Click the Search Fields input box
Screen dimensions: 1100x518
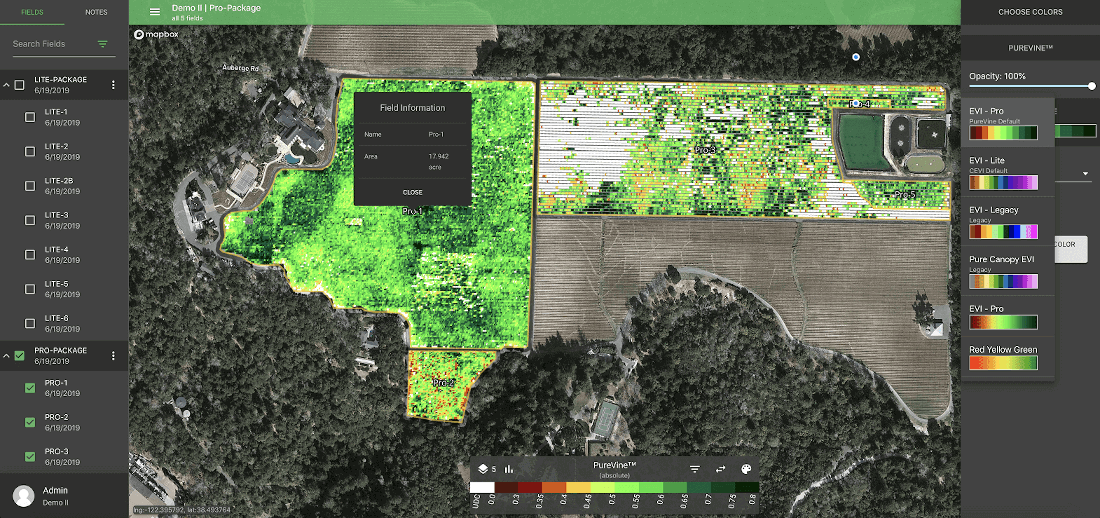coord(50,44)
